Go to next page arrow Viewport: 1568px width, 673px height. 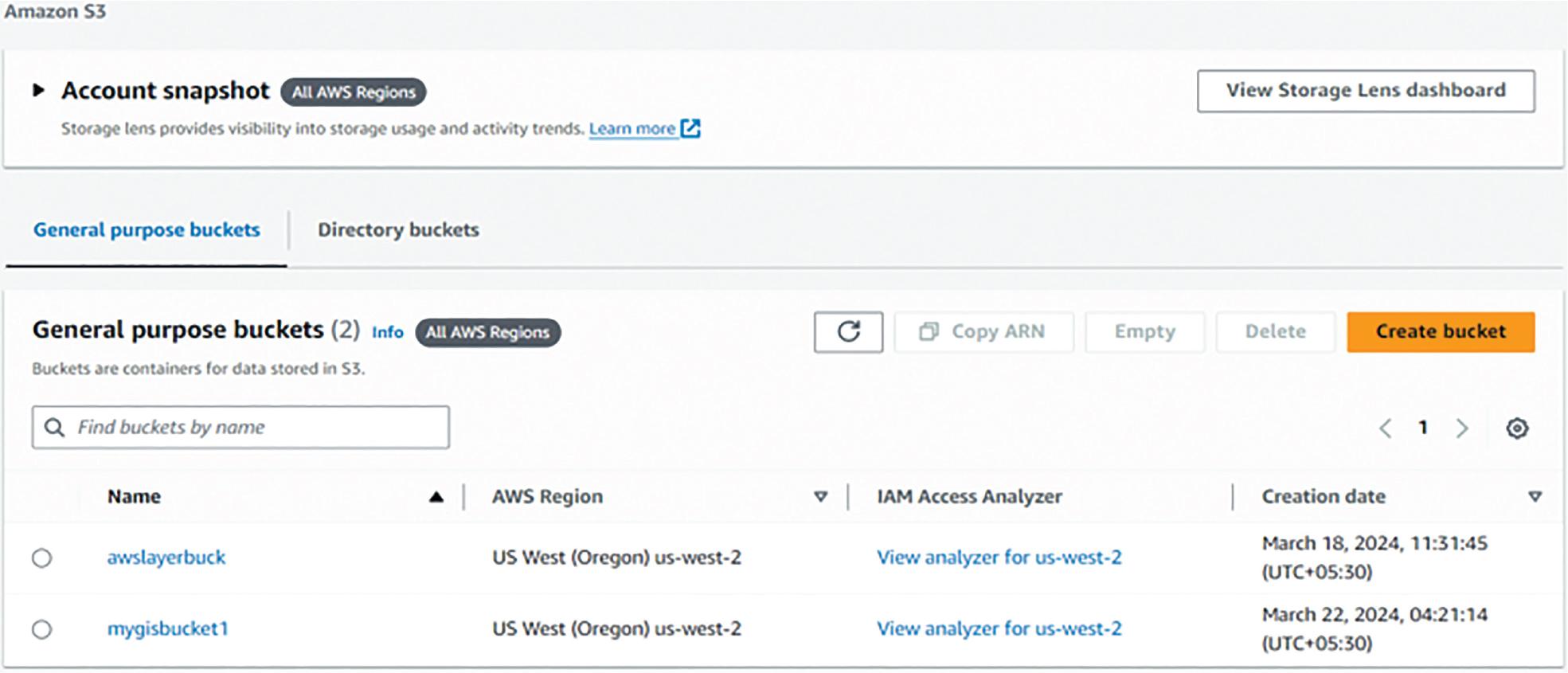[x=1462, y=428]
